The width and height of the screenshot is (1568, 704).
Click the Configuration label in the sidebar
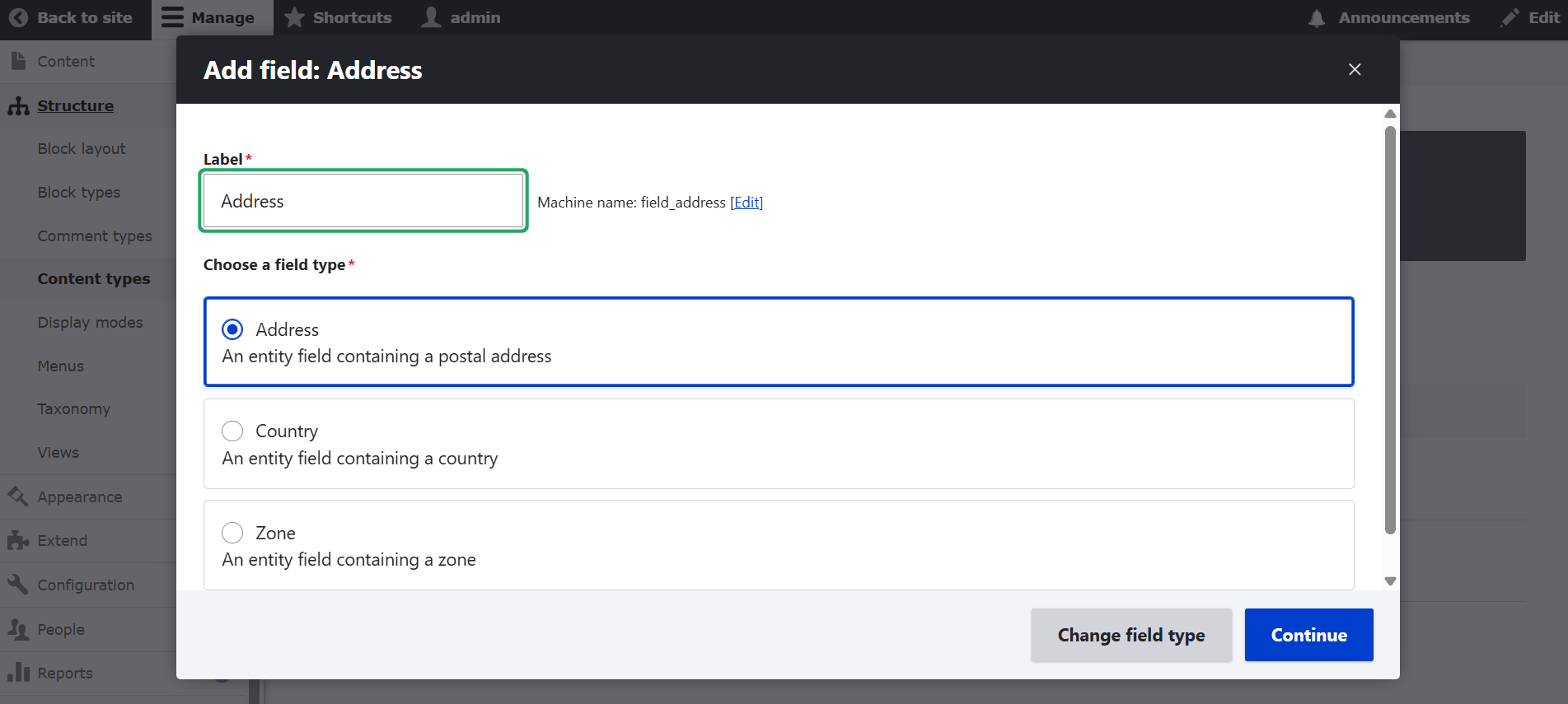pos(86,585)
